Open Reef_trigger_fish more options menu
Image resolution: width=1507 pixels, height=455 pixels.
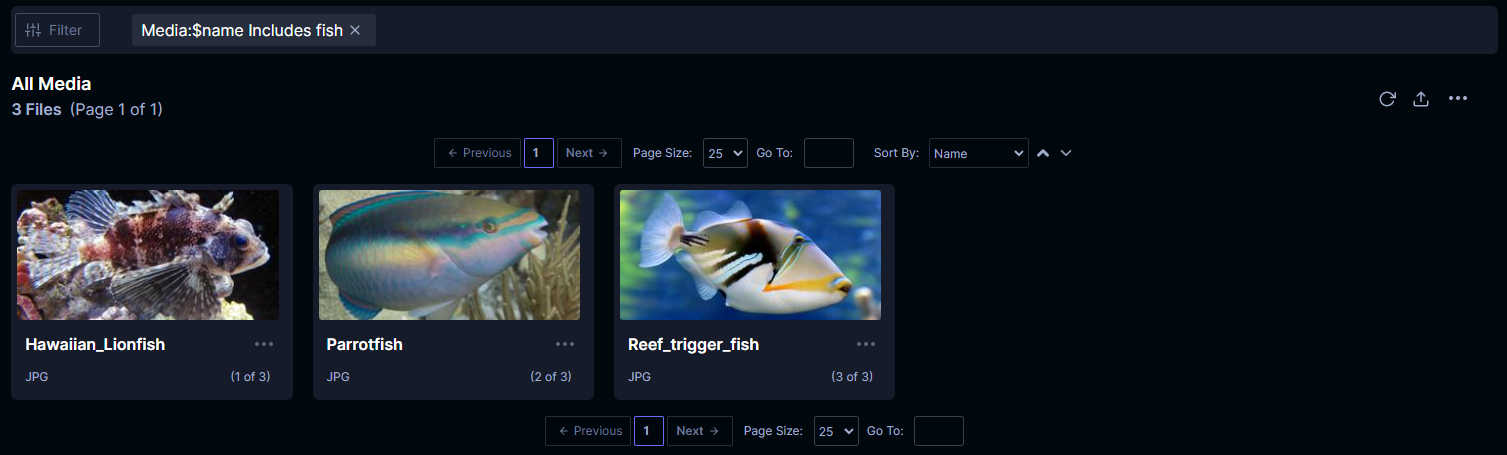coord(866,344)
